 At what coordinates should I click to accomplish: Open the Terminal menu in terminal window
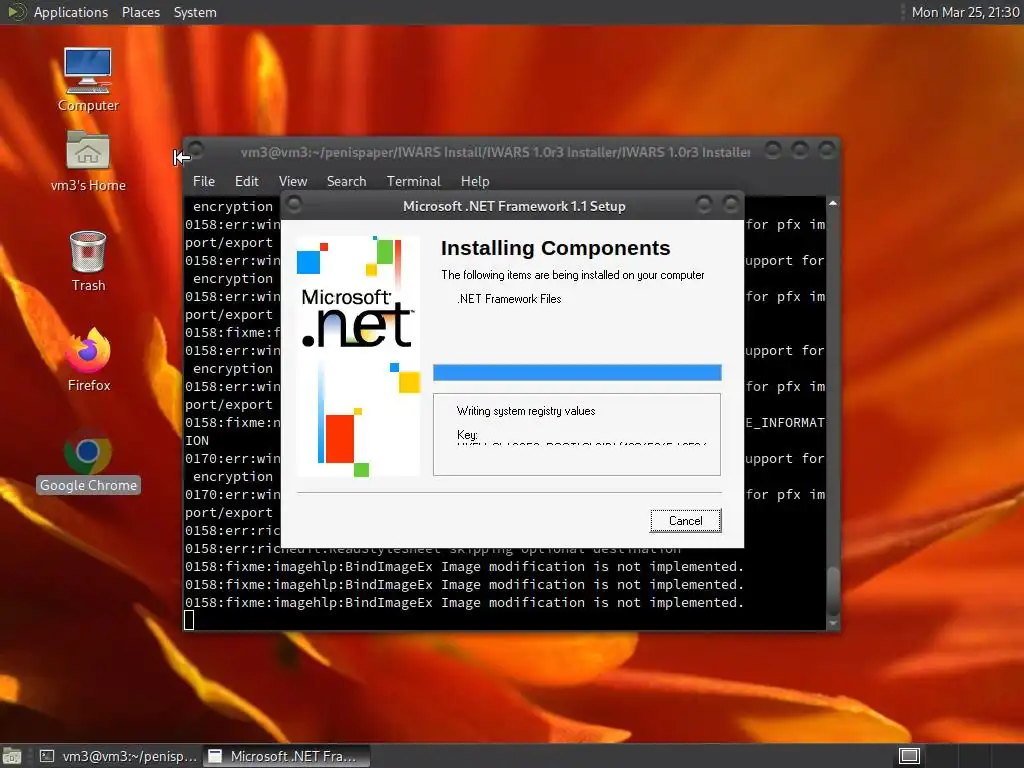pos(413,181)
